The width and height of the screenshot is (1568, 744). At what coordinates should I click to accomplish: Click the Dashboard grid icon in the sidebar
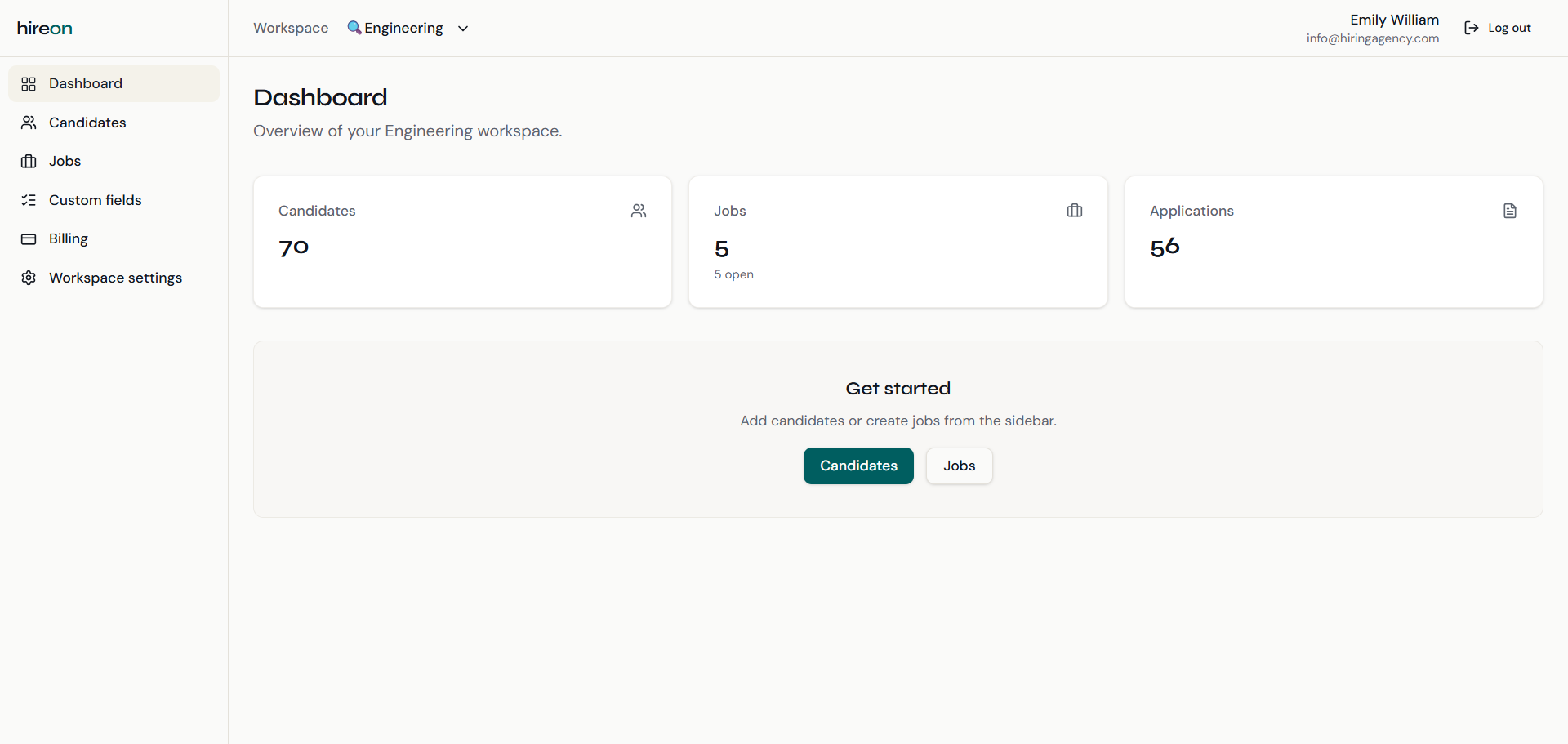point(29,83)
